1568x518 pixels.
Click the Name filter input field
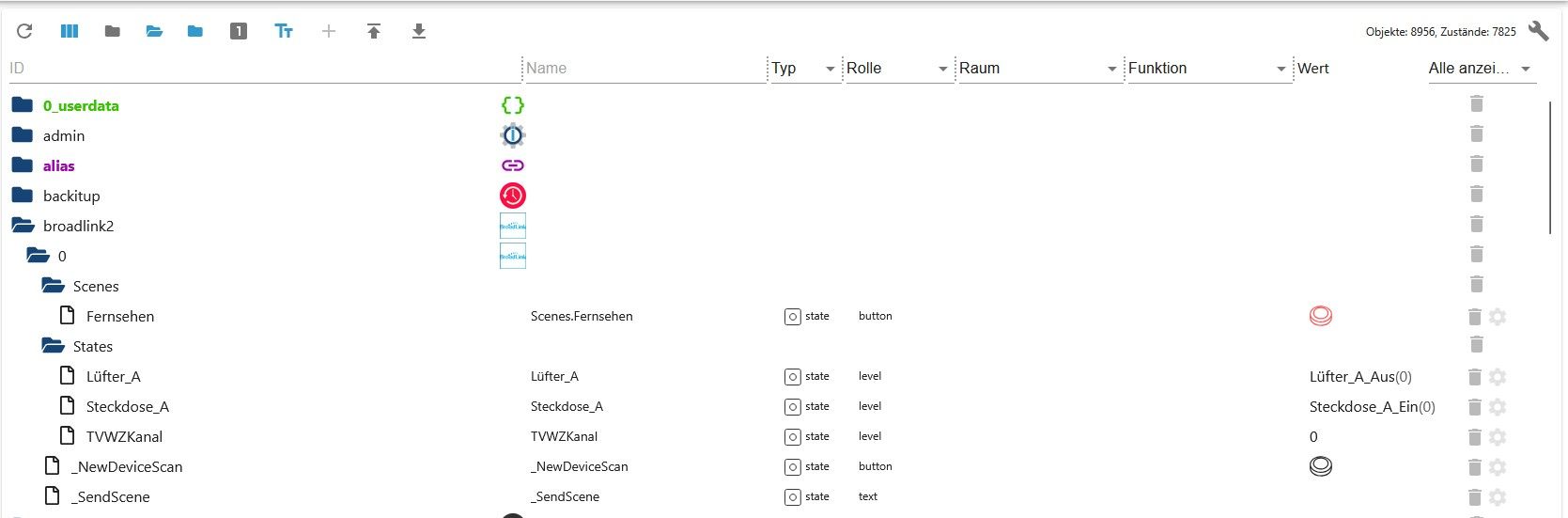[x=644, y=68]
